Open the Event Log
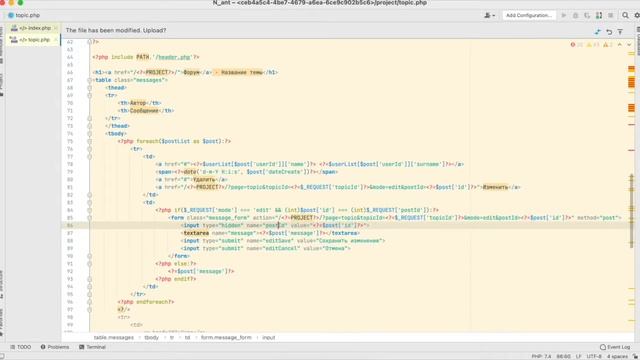Image resolution: width=640 pixels, height=360 pixels. point(615,347)
